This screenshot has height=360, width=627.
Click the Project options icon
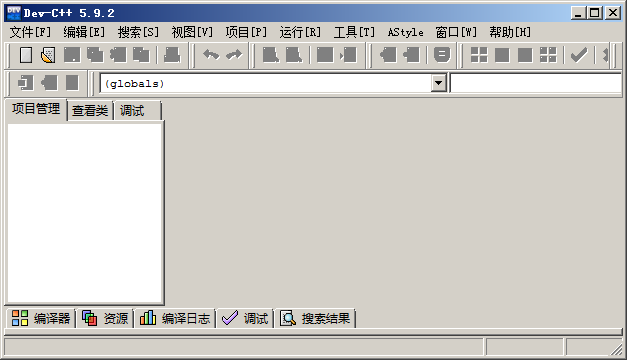click(442, 55)
